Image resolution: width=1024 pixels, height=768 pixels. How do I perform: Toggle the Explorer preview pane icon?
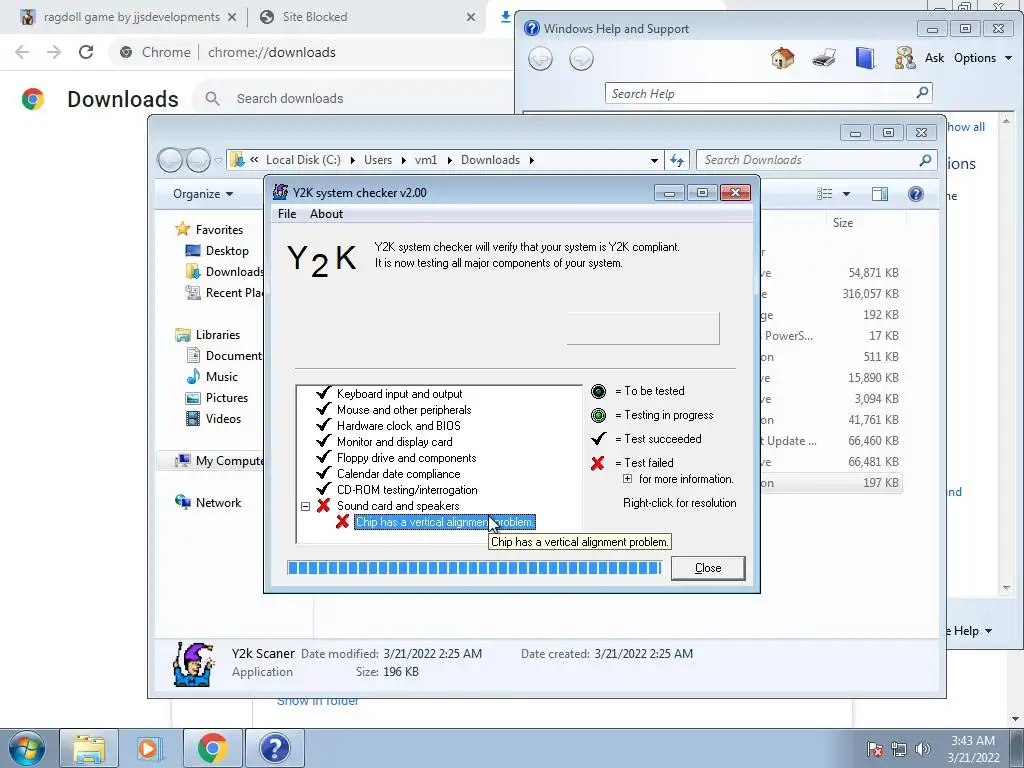point(880,193)
